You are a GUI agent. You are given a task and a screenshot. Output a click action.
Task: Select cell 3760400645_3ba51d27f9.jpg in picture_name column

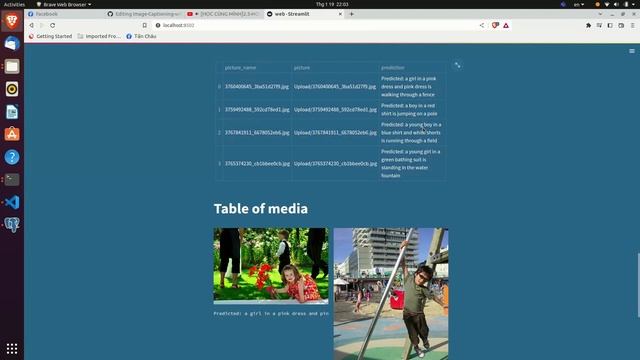(257, 87)
